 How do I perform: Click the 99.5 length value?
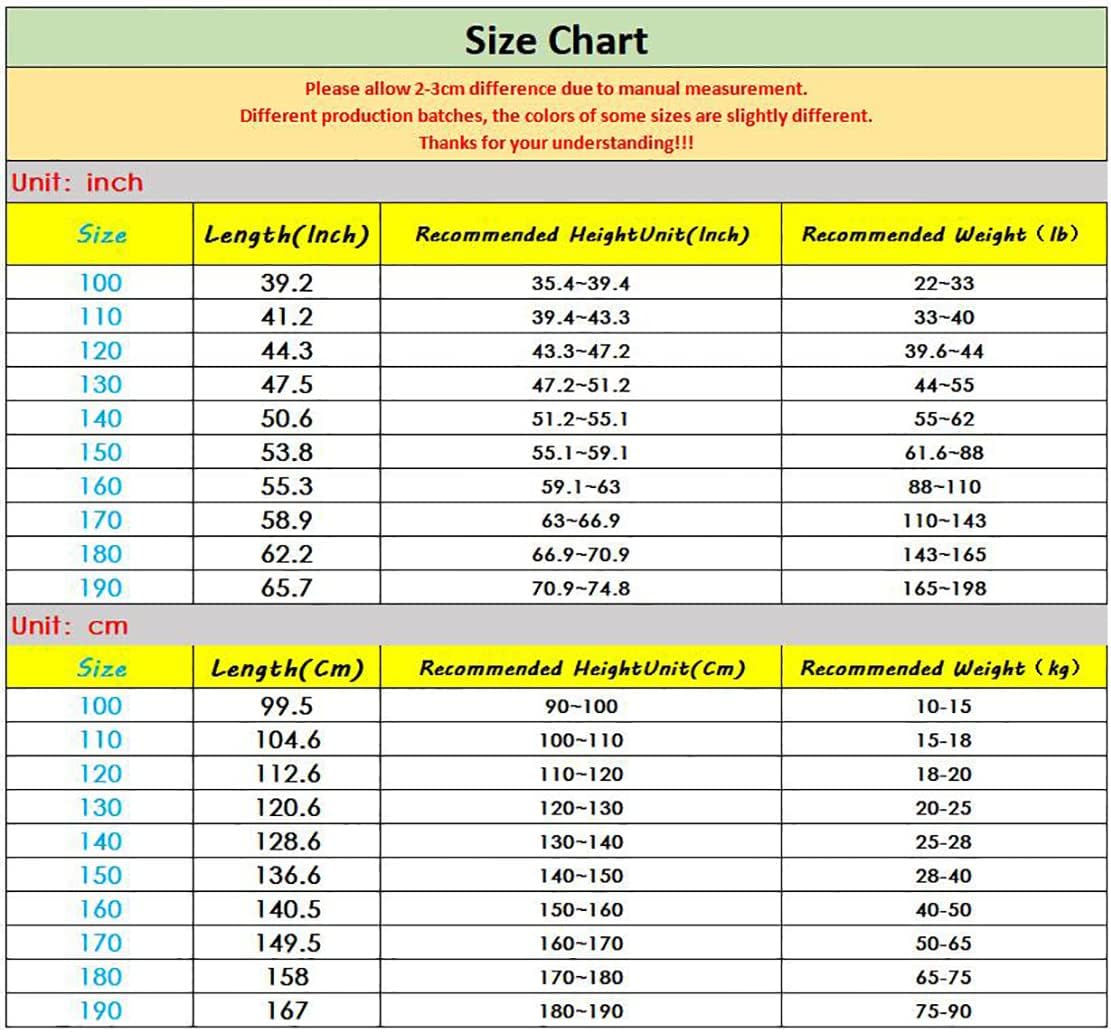coord(287,706)
